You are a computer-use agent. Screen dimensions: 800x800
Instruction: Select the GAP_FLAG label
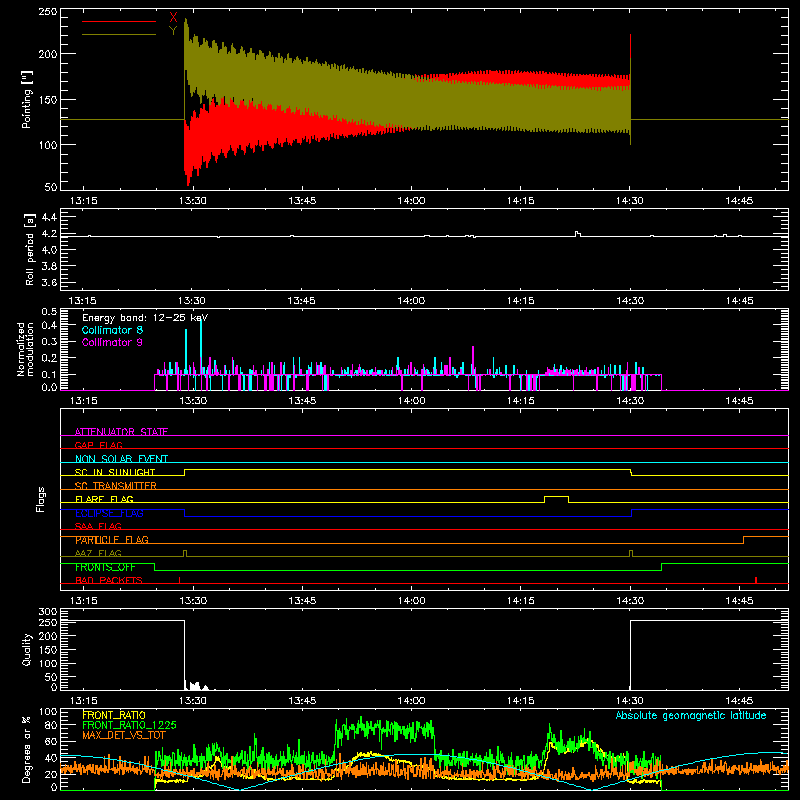[98, 445]
